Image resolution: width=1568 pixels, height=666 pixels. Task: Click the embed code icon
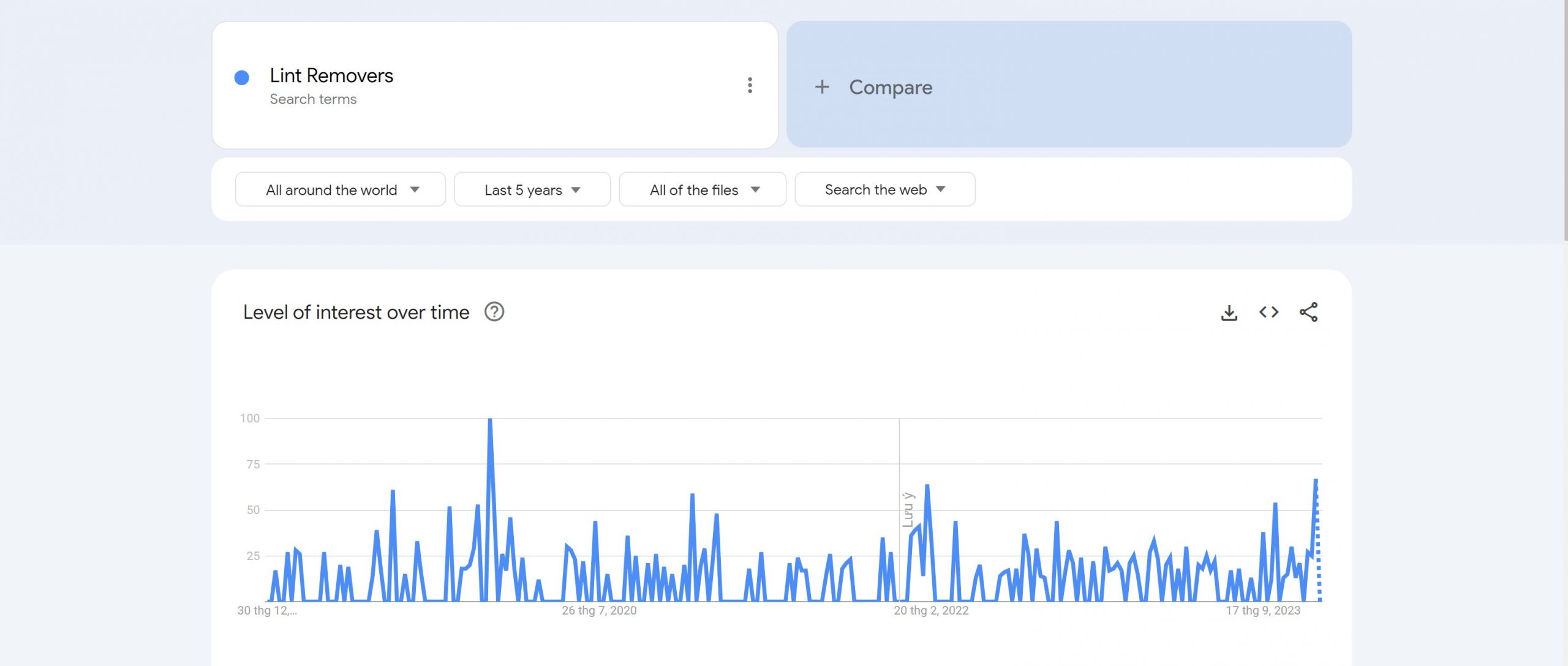[x=1268, y=312]
